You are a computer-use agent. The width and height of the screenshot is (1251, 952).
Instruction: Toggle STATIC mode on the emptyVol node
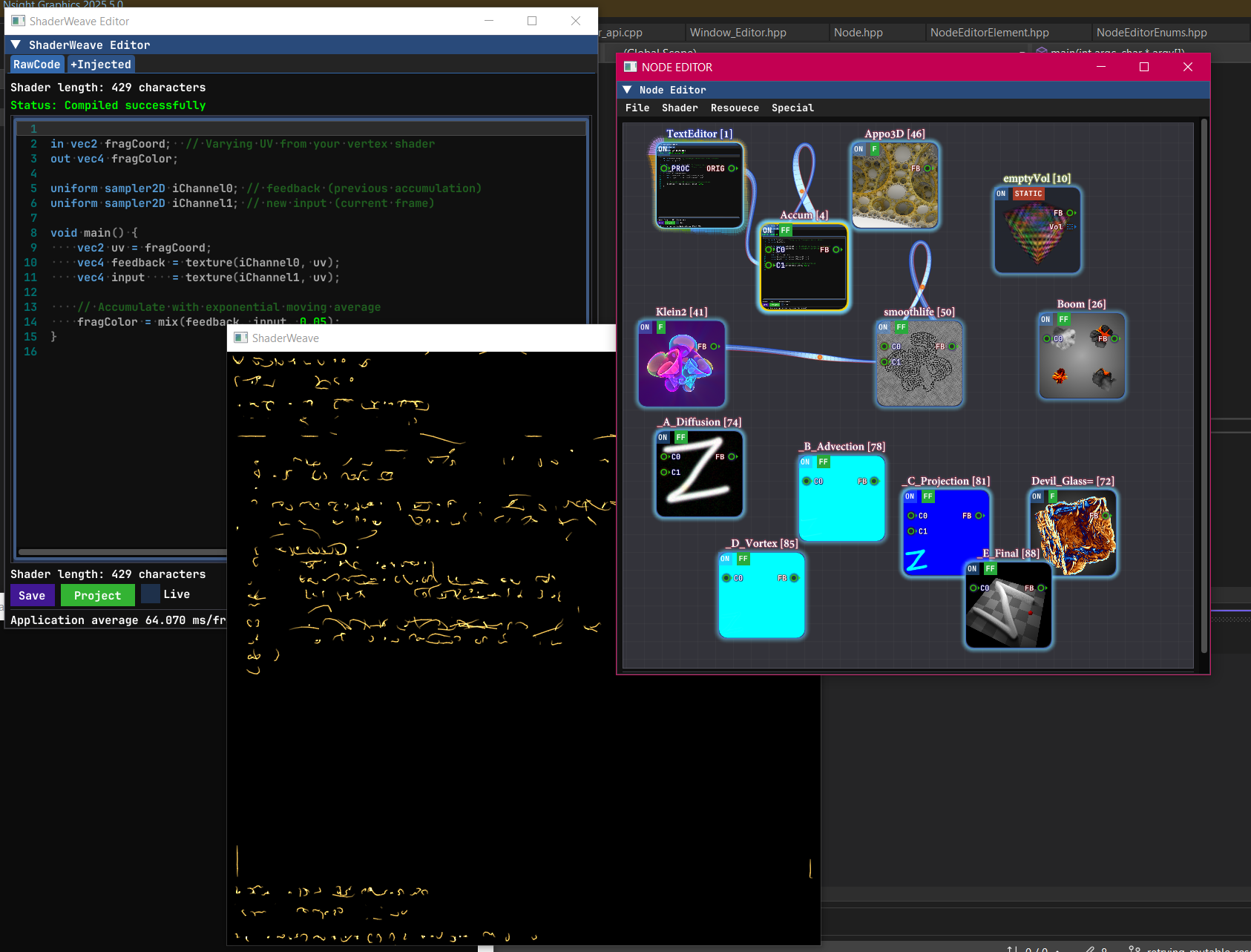click(1028, 194)
